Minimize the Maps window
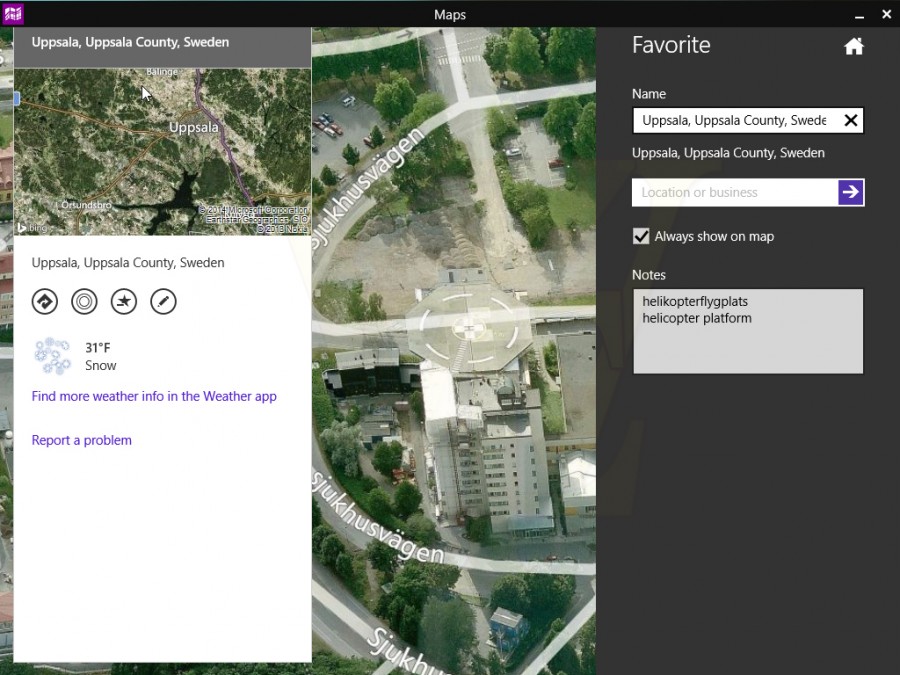The height and width of the screenshot is (675, 900). [859, 15]
